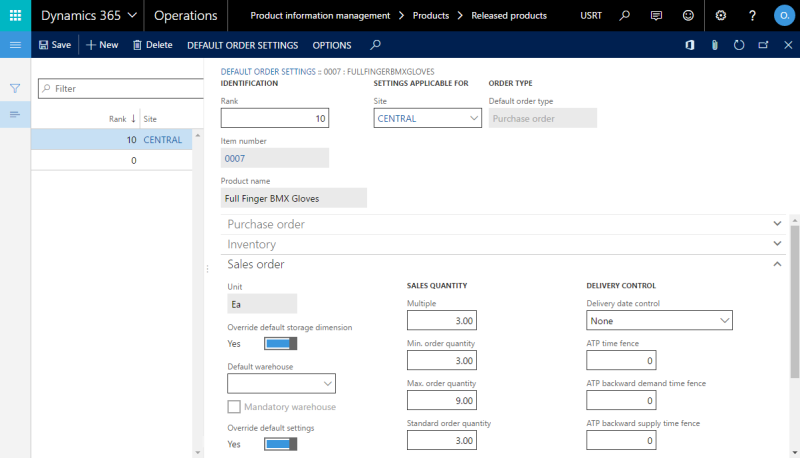Click the Unit Ea field
This screenshot has height=458, width=800.
click(x=262, y=304)
